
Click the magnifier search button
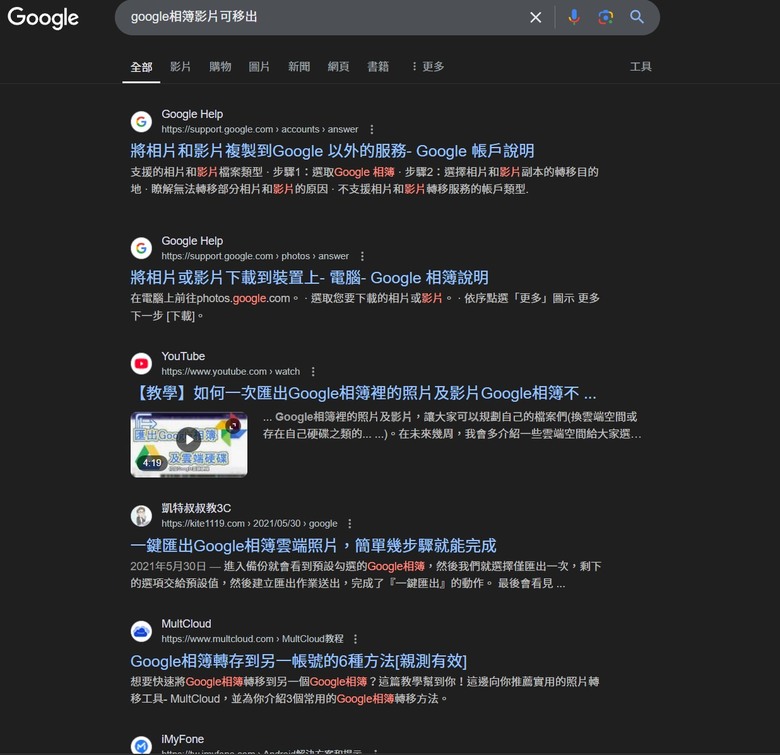637,17
